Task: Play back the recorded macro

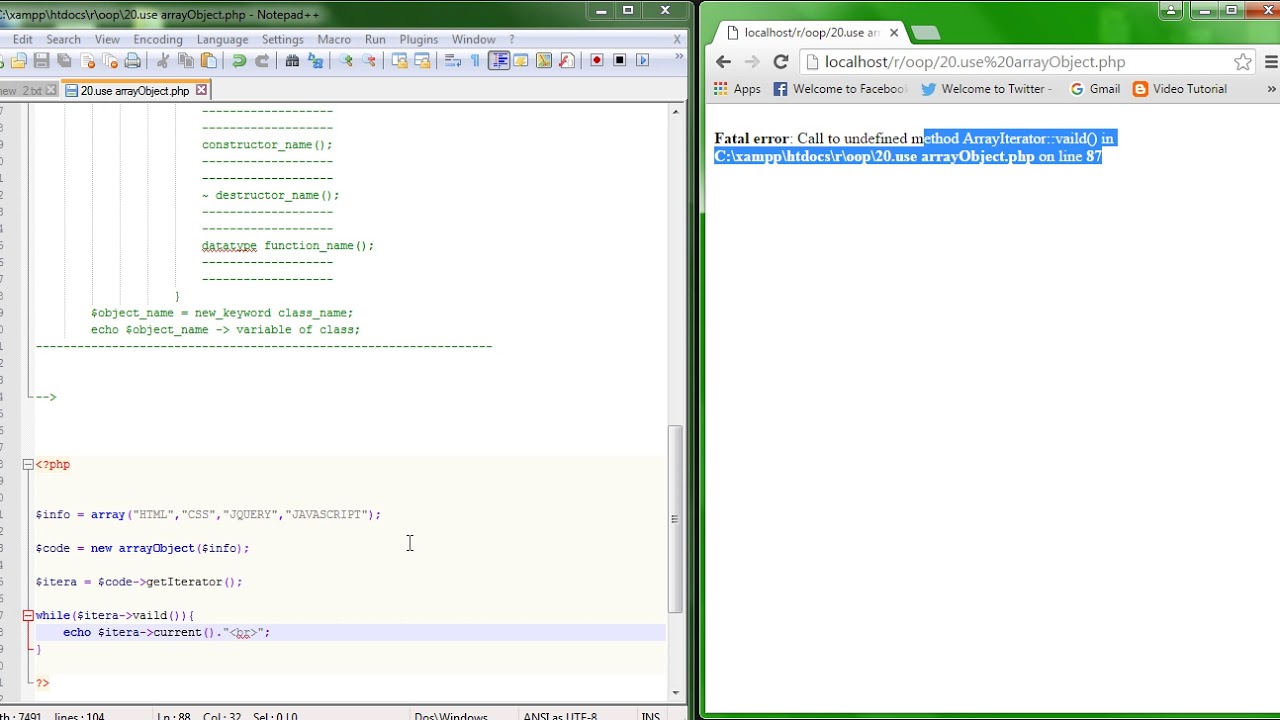Action: click(x=642, y=60)
